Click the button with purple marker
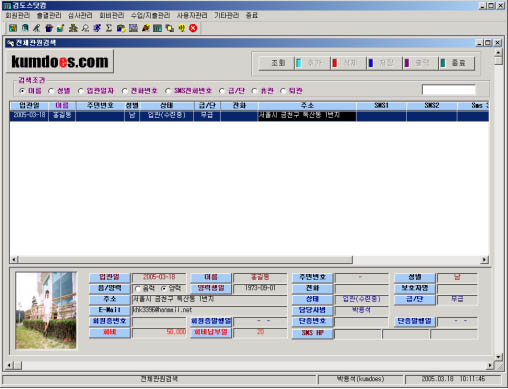 [421, 63]
